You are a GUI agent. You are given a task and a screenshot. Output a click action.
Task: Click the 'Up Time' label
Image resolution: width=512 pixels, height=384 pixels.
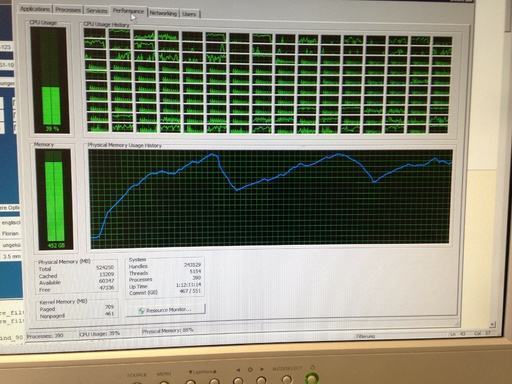point(138,286)
